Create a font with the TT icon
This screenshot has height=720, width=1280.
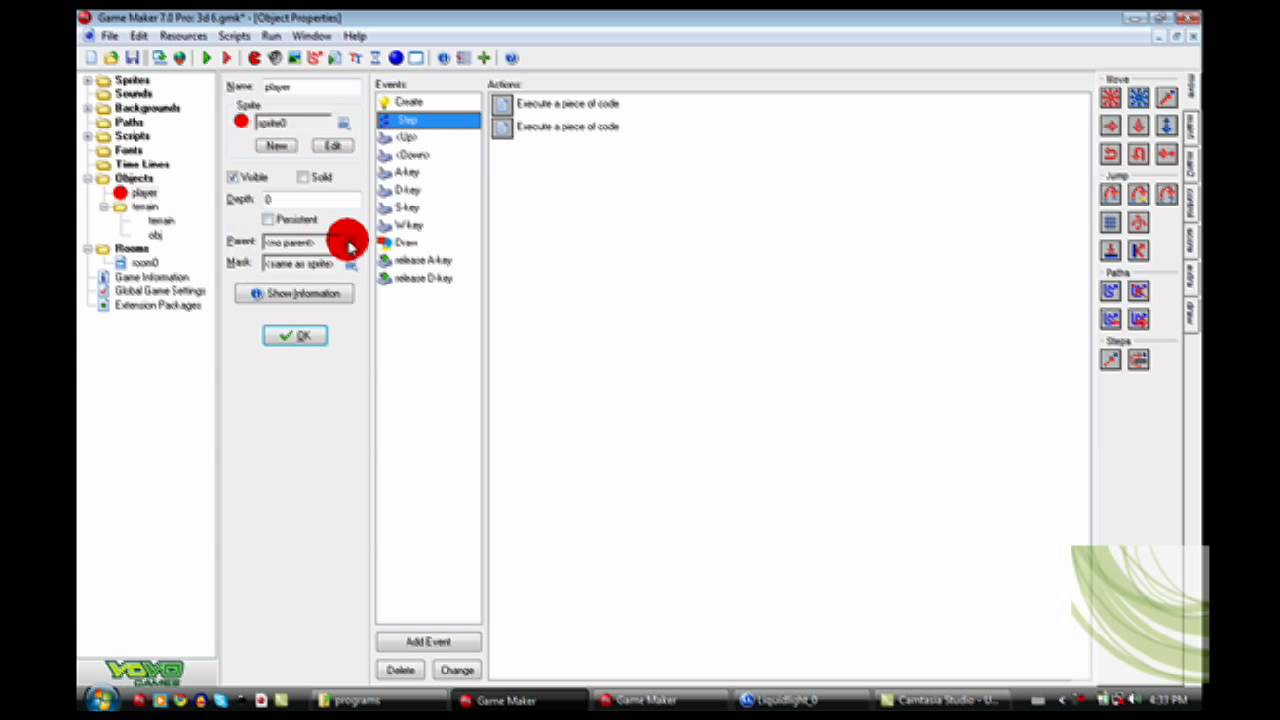[355, 58]
